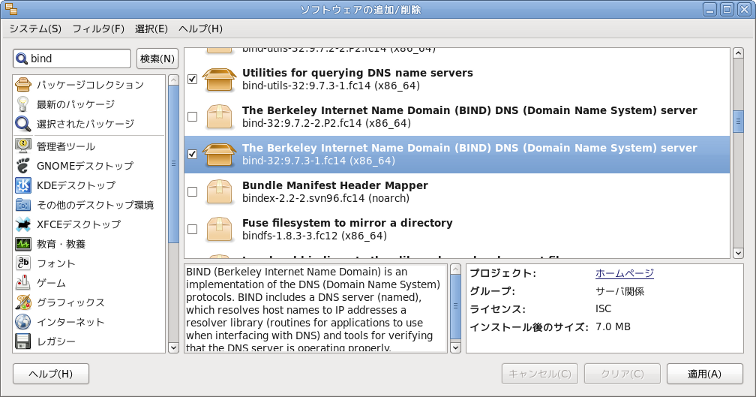Open the ゲーム category icon

click(x=23, y=283)
